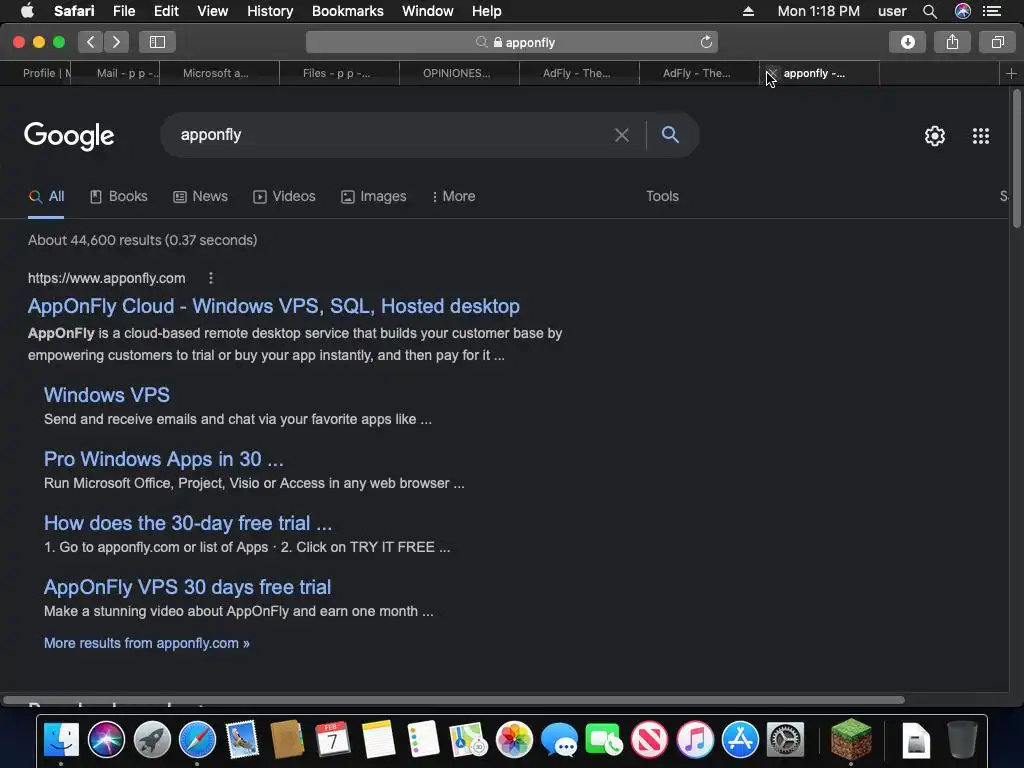This screenshot has width=1024, height=768.
Task: Open the Windows VPS sitelink
Action: click(x=107, y=395)
